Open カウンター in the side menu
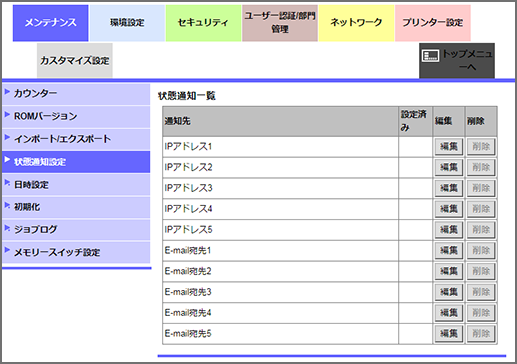 tap(76, 94)
